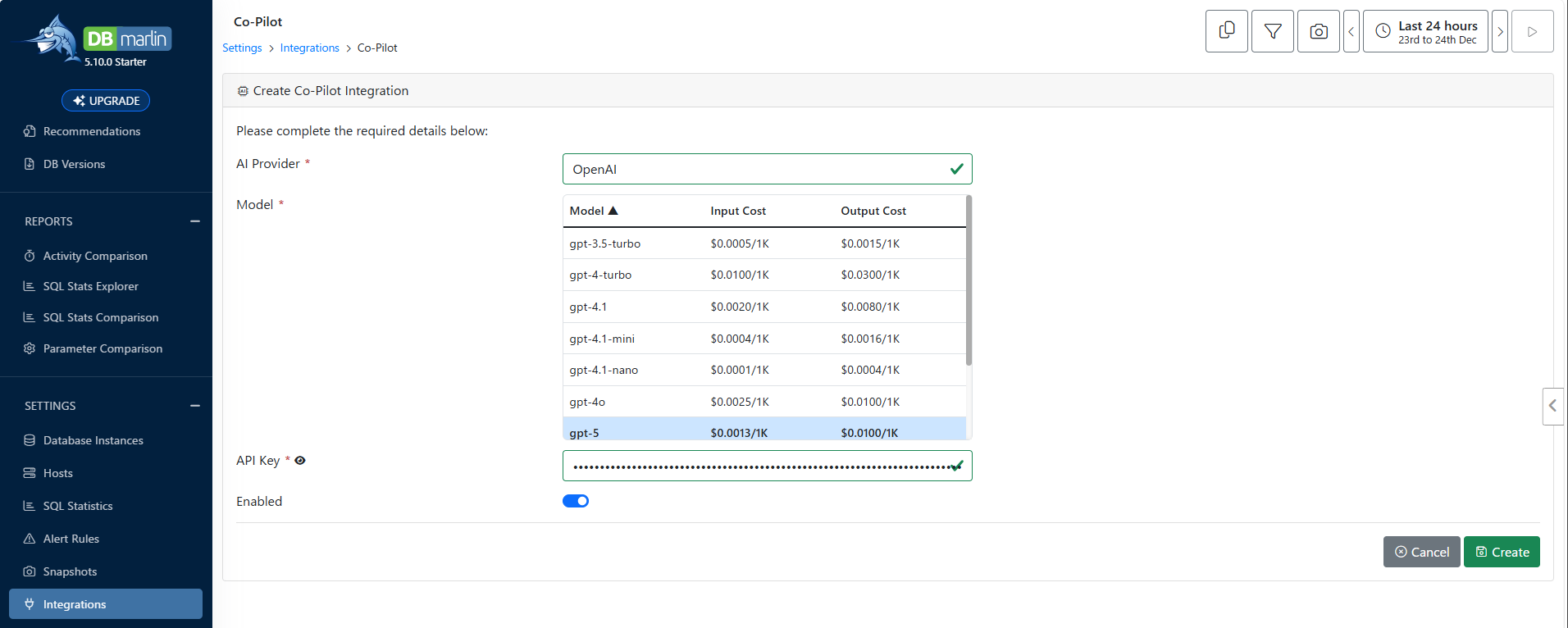Select the gpt-4o model row
The width and height of the screenshot is (1568, 628).
tap(764, 402)
